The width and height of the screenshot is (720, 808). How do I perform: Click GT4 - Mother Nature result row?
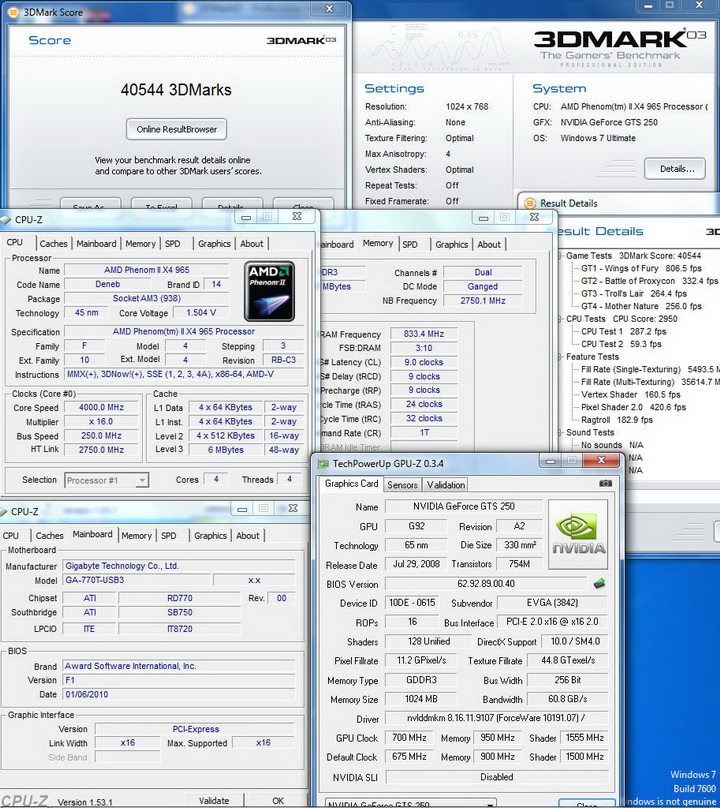point(641,306)
